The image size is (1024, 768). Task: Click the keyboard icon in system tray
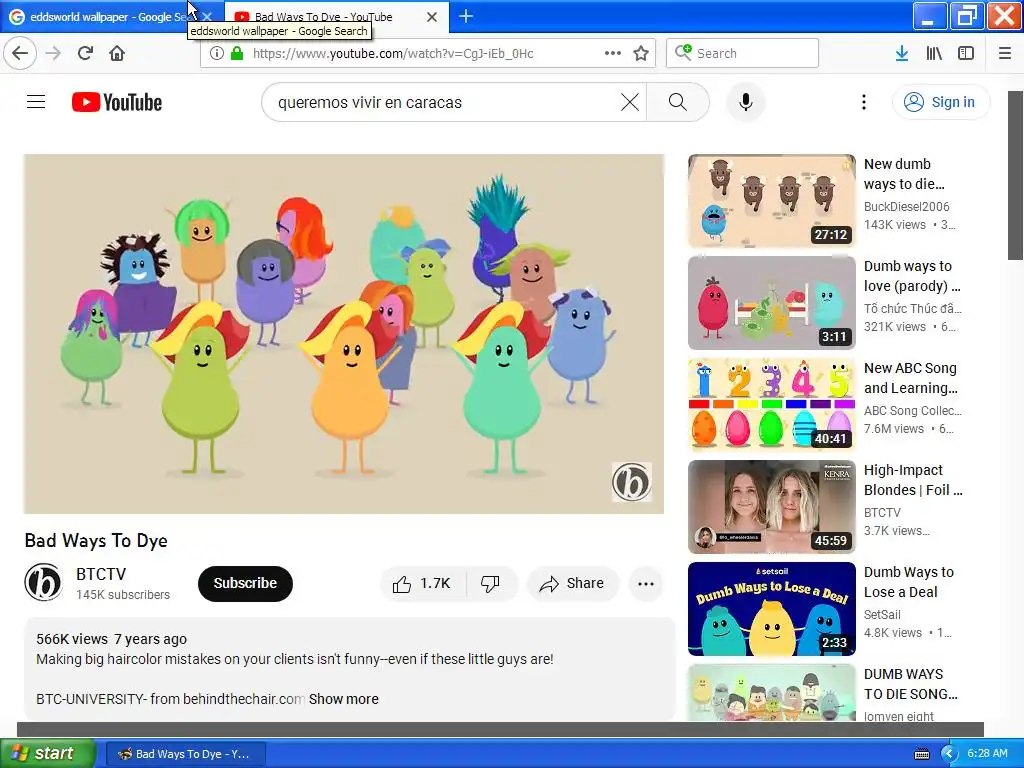pos(921,754)
